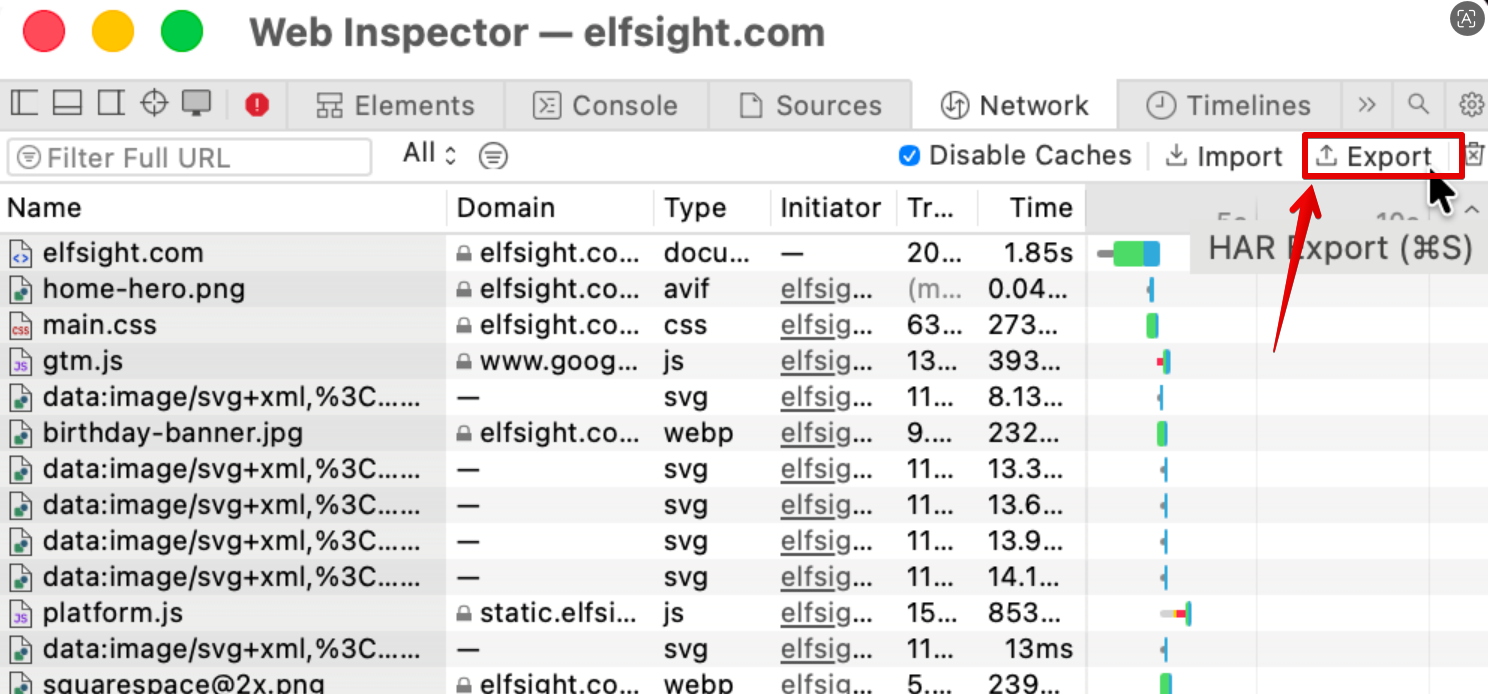Click the red error indicator icon
This screenshot has height=694, width=1488.
tap(257, 104)
